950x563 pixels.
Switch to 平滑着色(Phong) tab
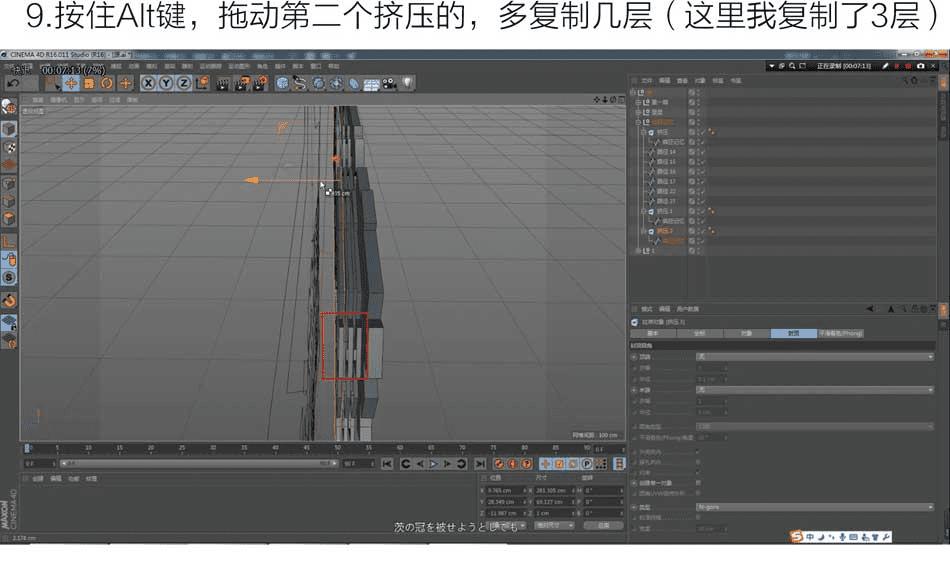840,333
